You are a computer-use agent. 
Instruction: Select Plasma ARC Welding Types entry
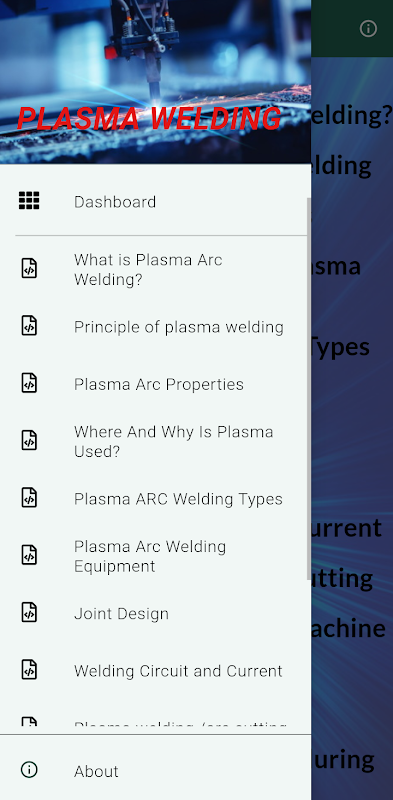(x=155, y=498)
